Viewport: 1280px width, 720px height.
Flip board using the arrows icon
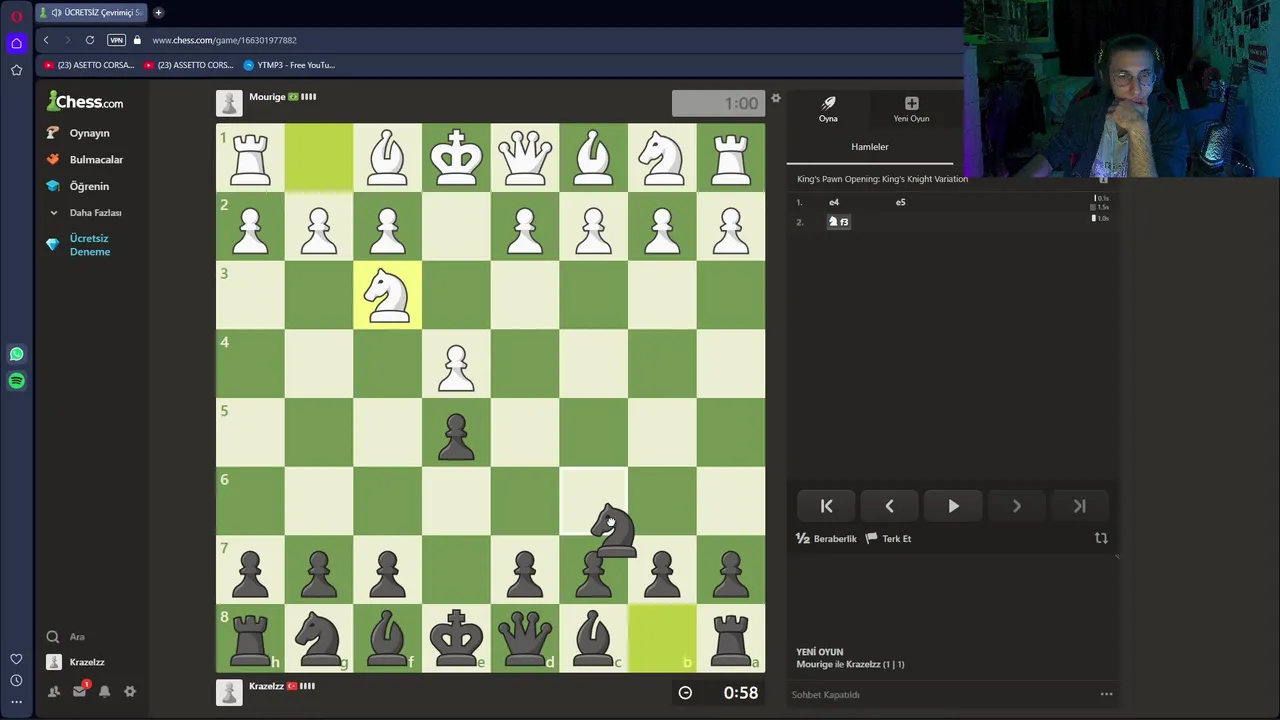tap(1101, 538)
